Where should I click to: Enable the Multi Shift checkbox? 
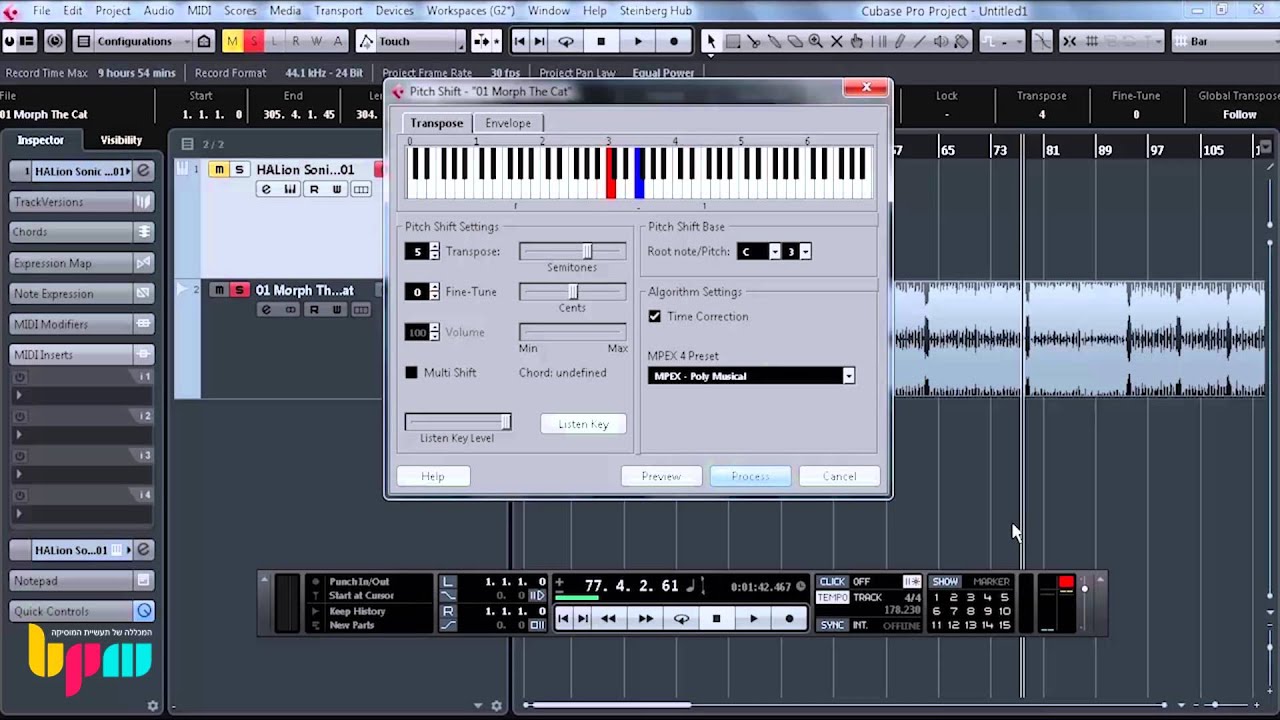[x=411, y=372]
